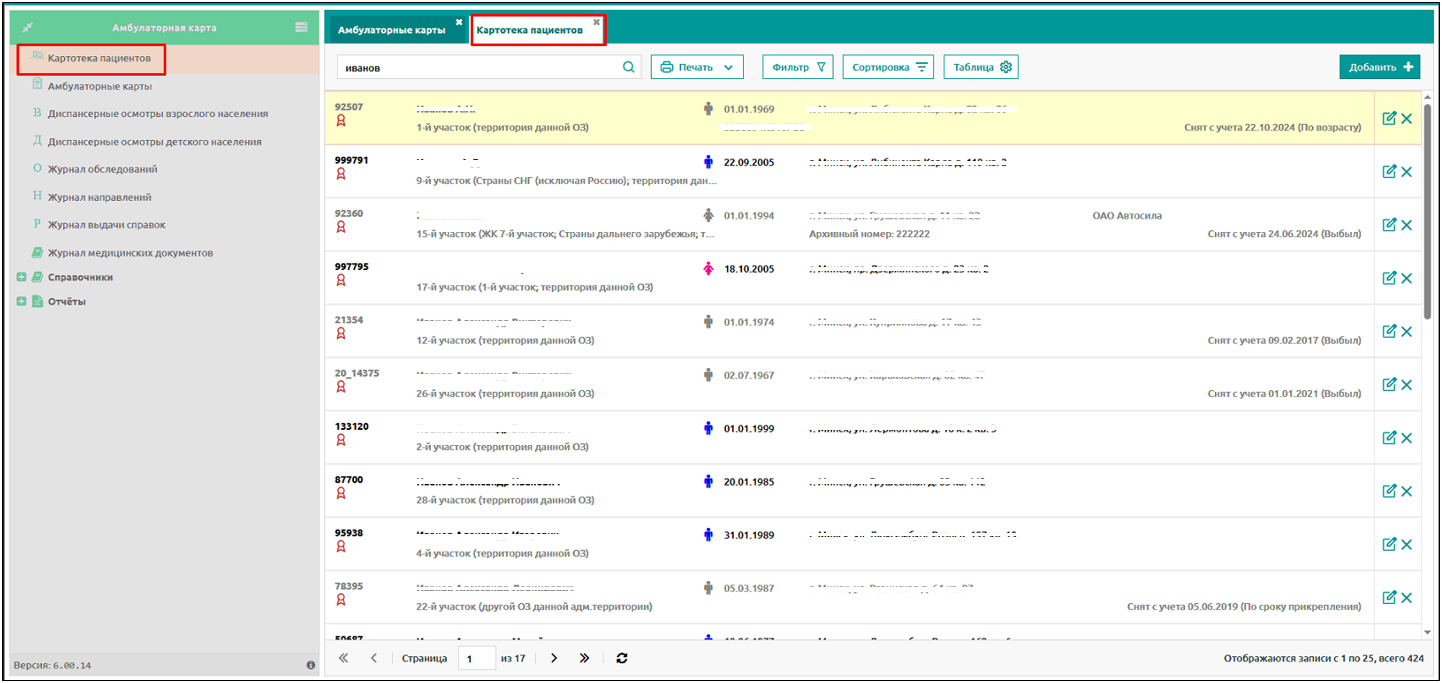This screenshot has height=683, width=1442.
Task: Edit patient record 92507
Action: (1388, 118)
